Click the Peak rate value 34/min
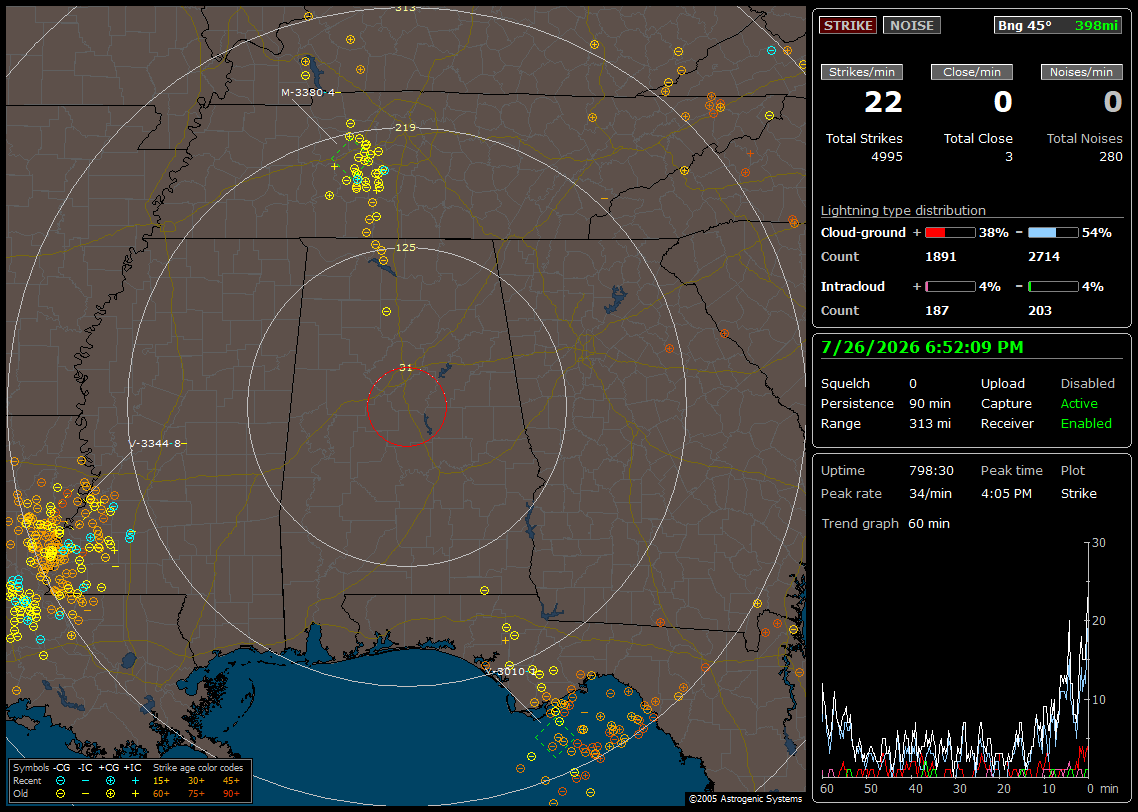Viewport: 1138px width, 812px height. [931, 493]
